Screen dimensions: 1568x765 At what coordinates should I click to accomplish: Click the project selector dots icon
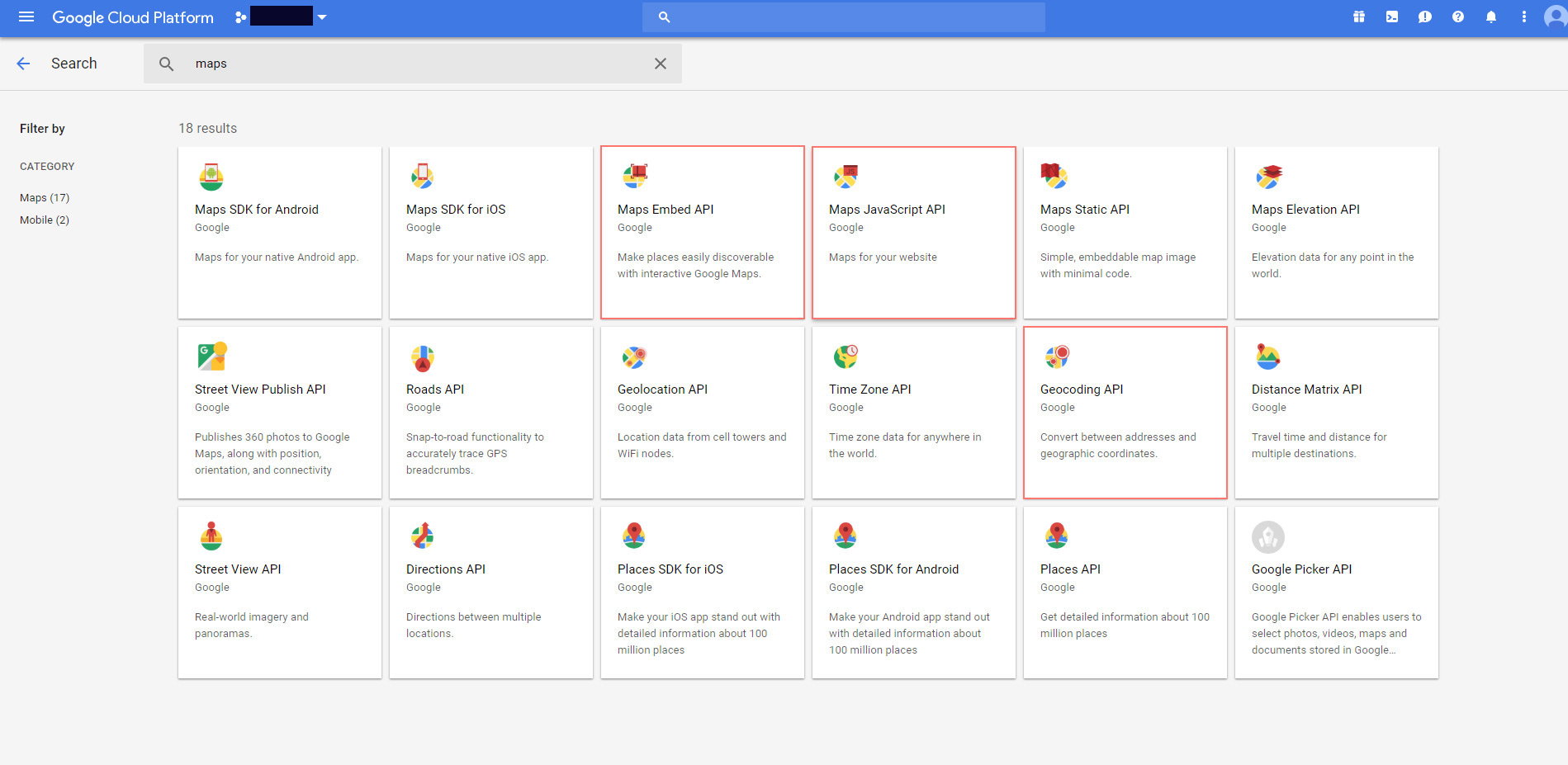tap(240, 17)
